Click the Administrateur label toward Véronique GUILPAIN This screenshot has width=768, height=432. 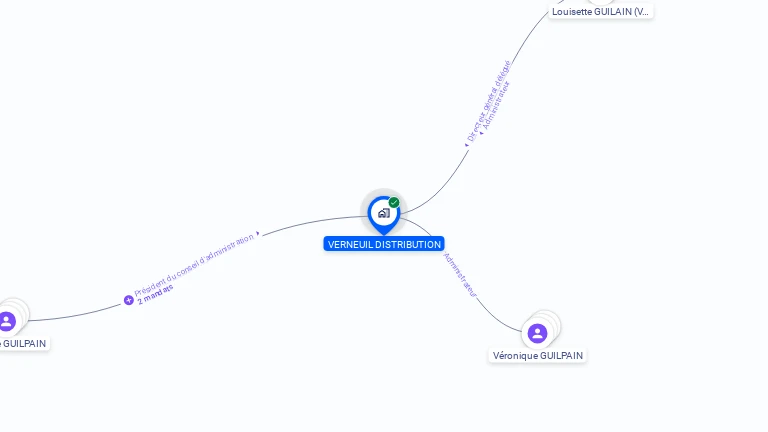tap(460, 275)
